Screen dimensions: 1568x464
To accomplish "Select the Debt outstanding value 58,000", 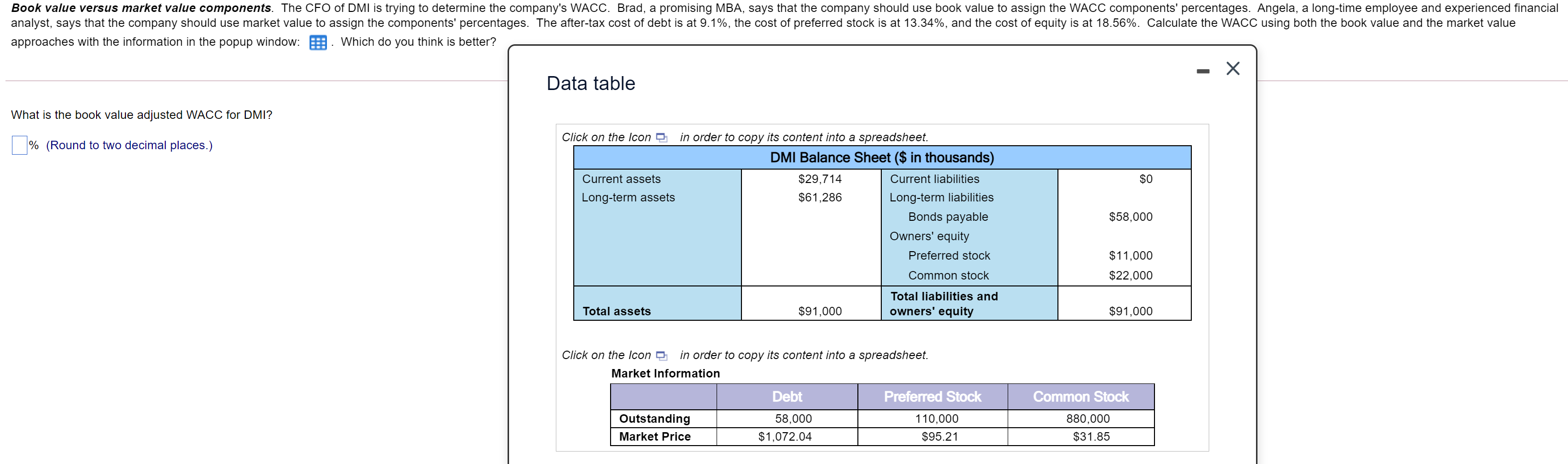I will point(793,419).
